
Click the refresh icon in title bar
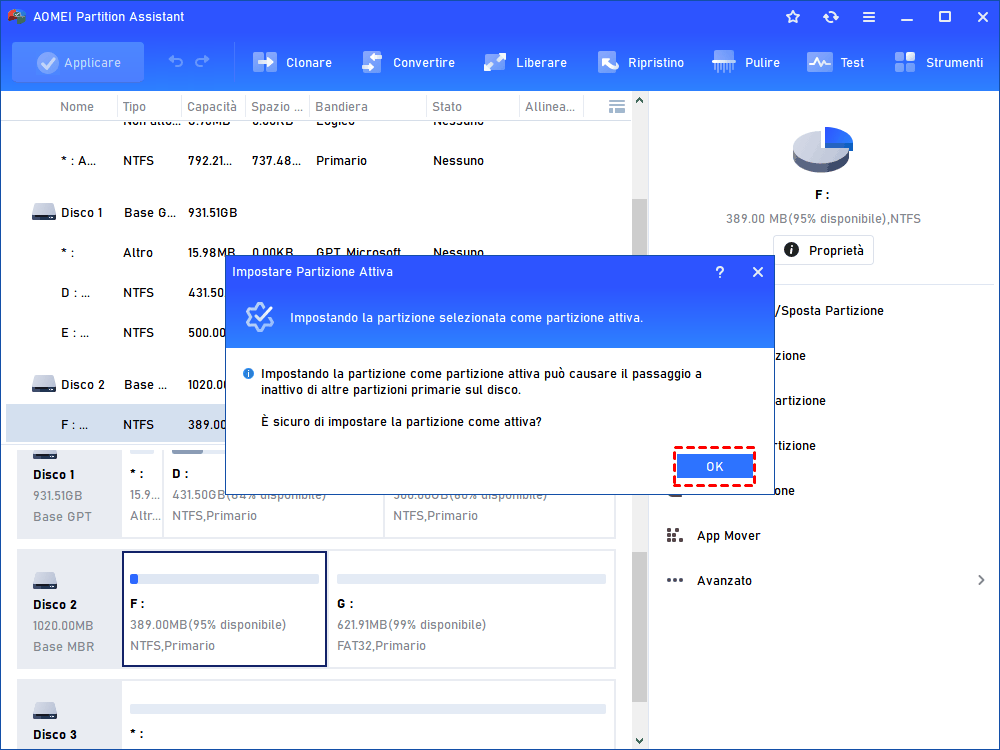(x=830, y=17)
